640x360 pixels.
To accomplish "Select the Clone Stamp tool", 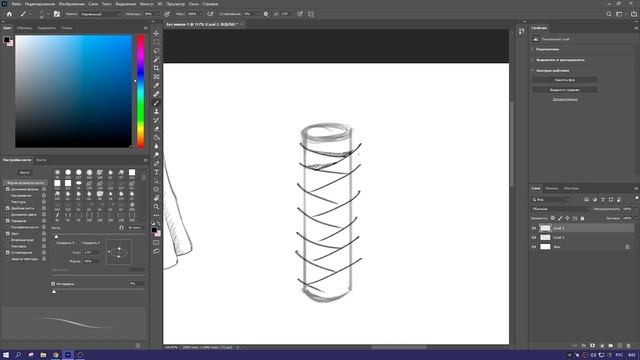I will click(156, 111).
